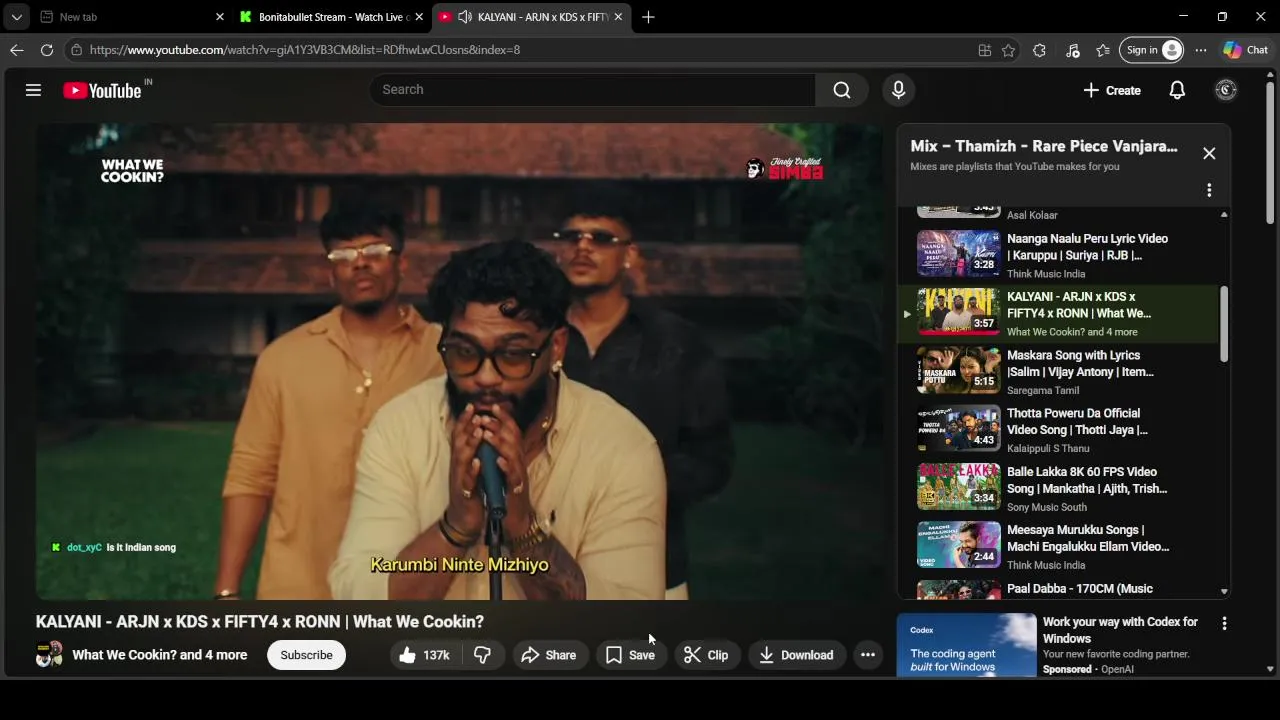Close the KALYANI YouTube tab
The image size is (1280, 720).
point(618,17)
